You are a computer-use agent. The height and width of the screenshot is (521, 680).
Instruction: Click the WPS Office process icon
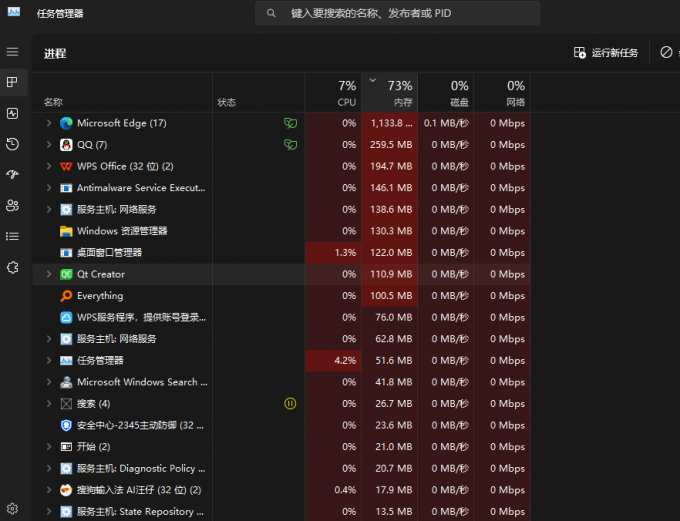[x=66, y=167]
